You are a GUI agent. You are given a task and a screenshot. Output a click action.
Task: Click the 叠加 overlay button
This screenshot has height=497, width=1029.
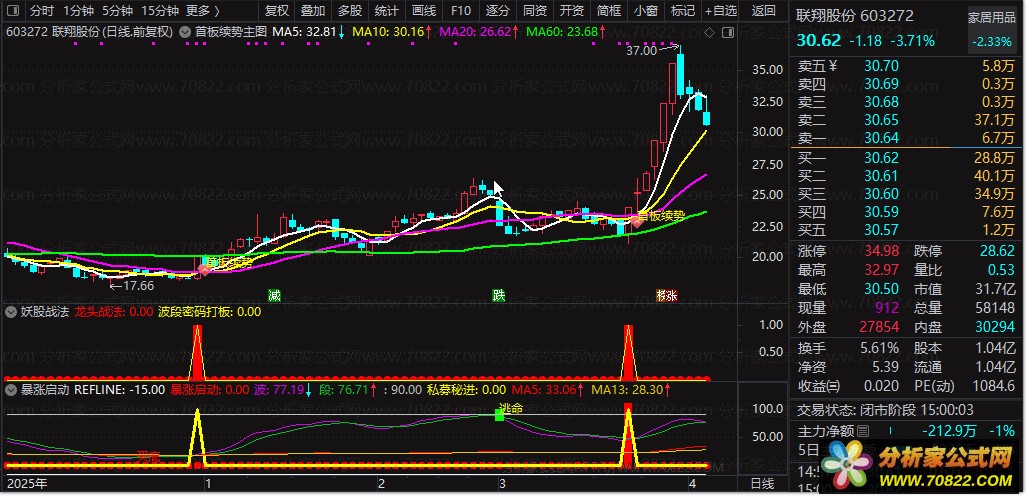(x=313, y=11)
